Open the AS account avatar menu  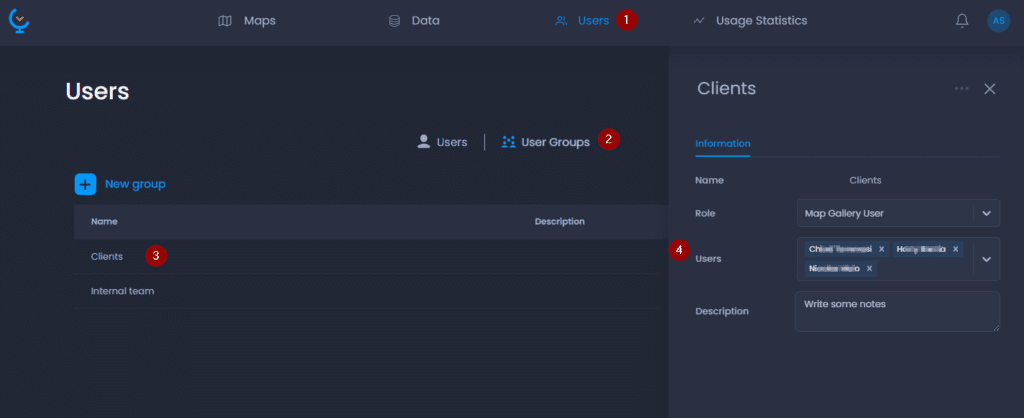point(999,21)
